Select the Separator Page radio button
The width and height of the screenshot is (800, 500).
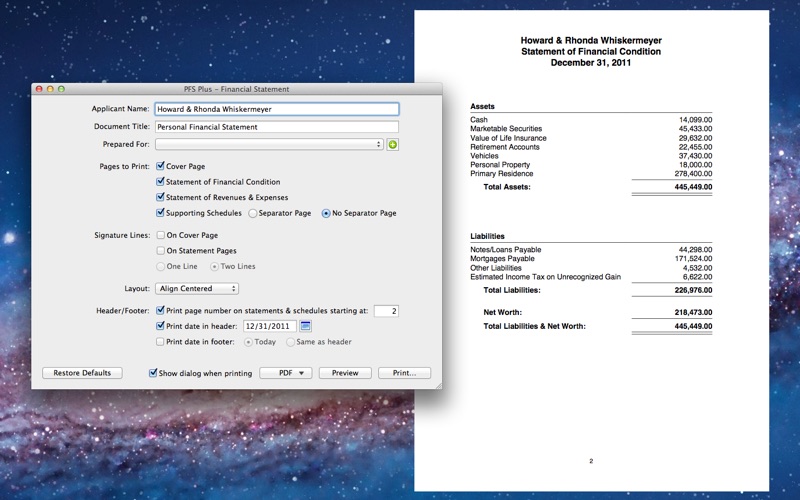point(253,214)
